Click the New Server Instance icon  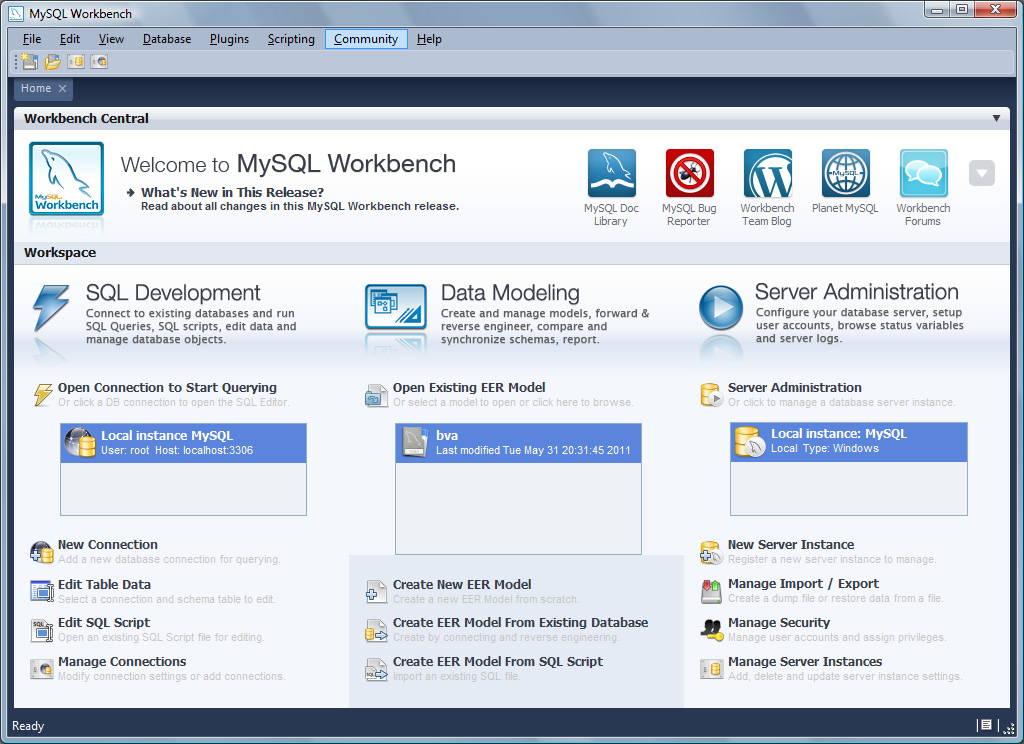click(x=711, y=553)
